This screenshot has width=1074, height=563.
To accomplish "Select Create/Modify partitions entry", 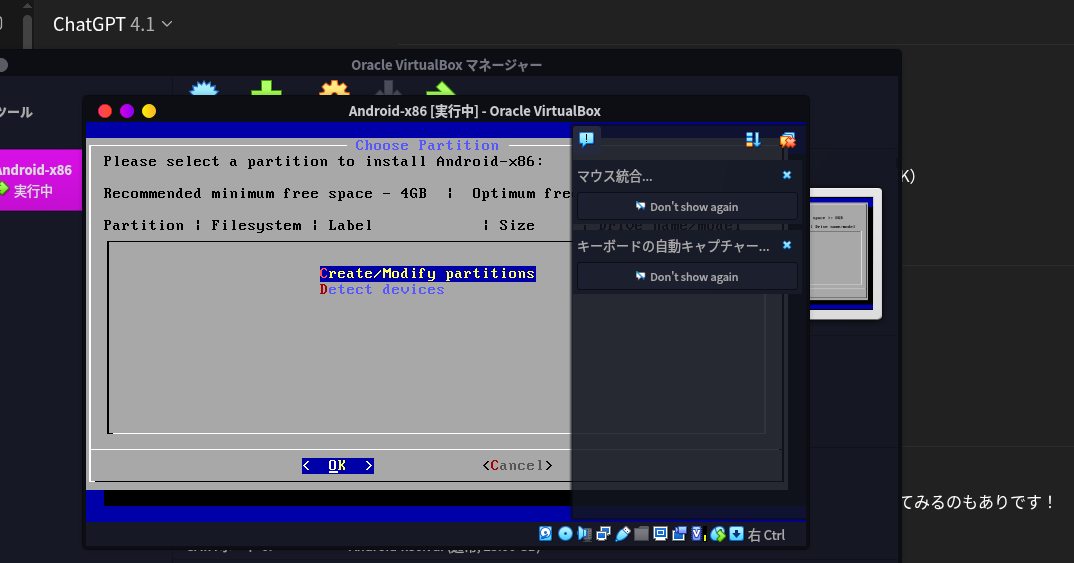I will coord(427,273).
